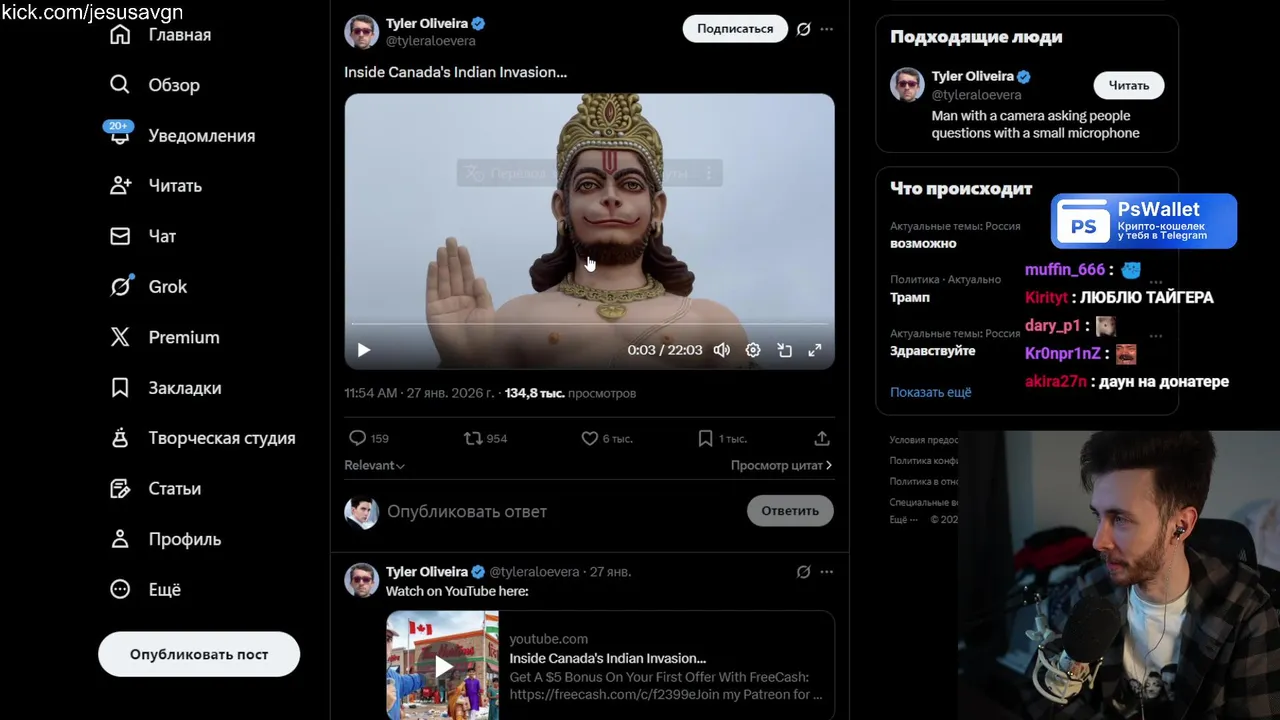Click Подписаться button on post

735,29
